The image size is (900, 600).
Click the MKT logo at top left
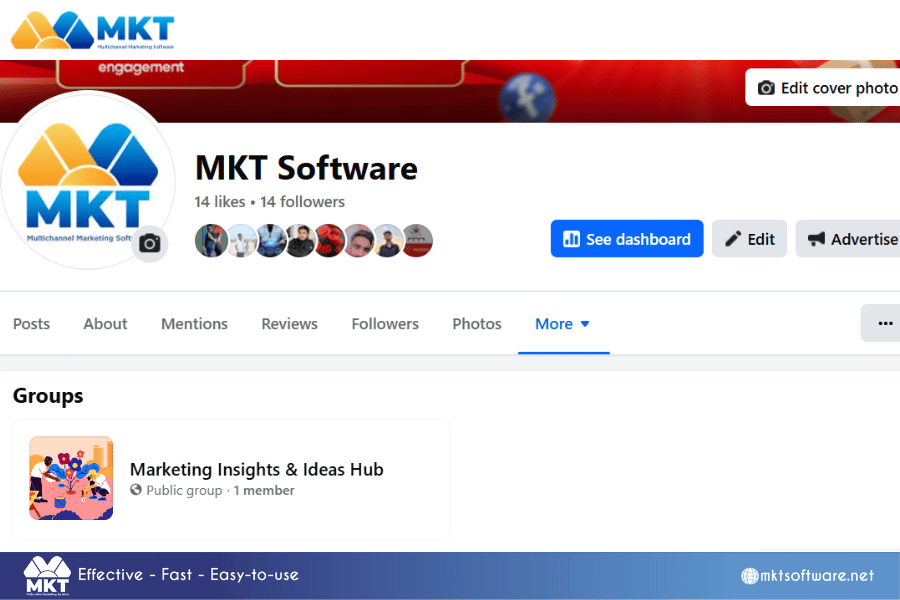(93, 30)
